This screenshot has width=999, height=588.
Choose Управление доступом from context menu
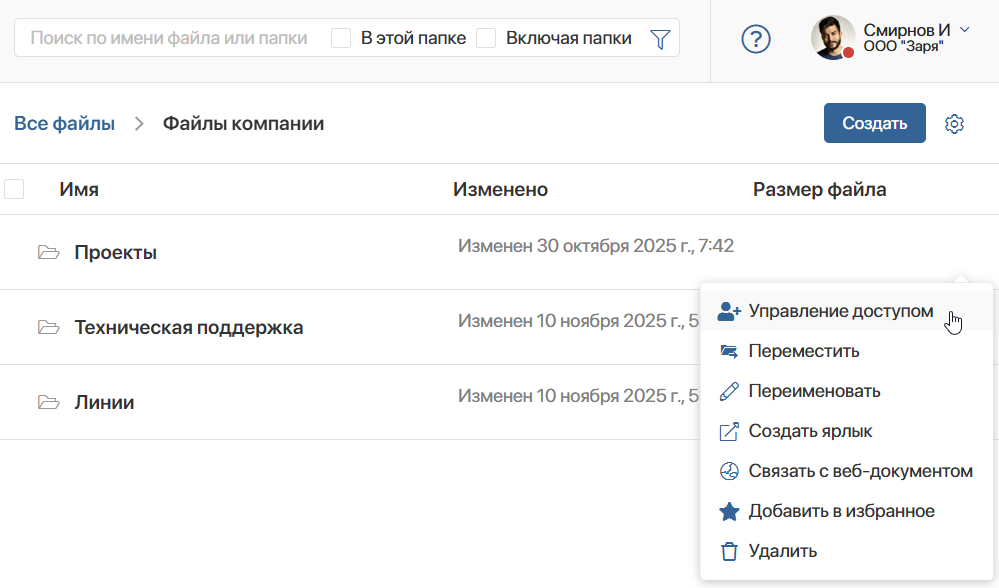pyautogui.click(x=846, y=311)
